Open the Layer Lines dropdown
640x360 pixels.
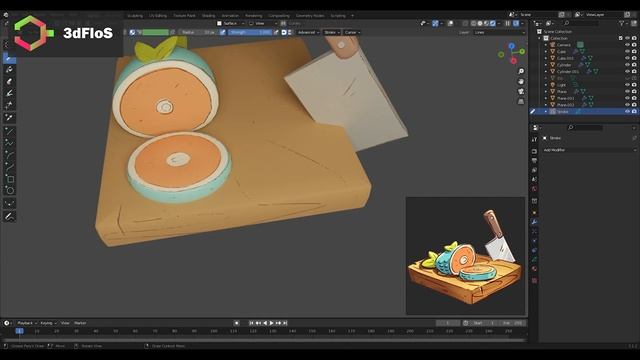[x=499, y=32]
